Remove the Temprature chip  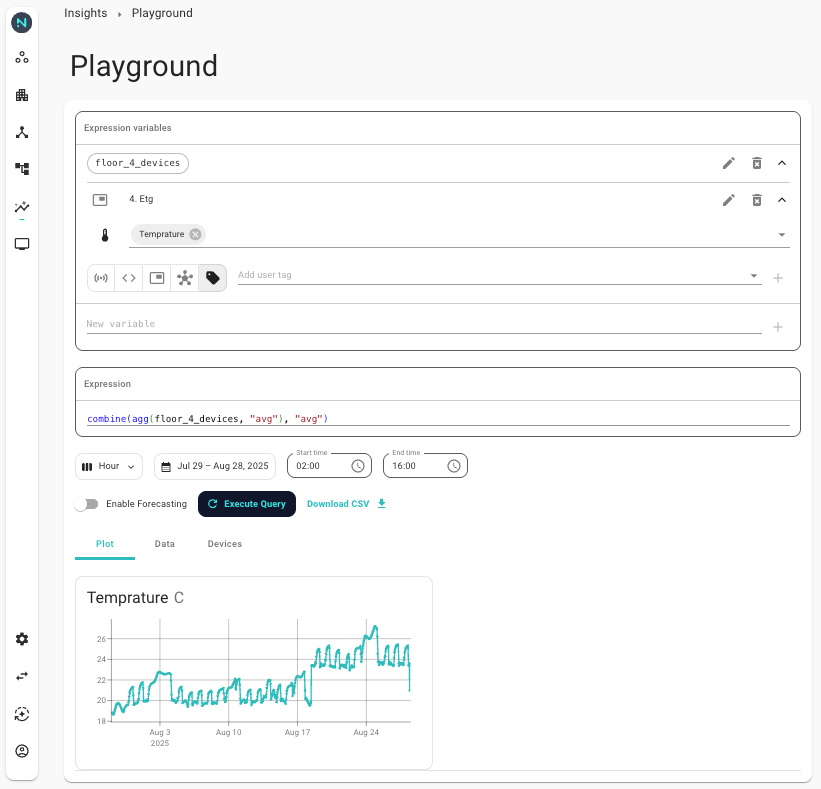pos(195,234)
